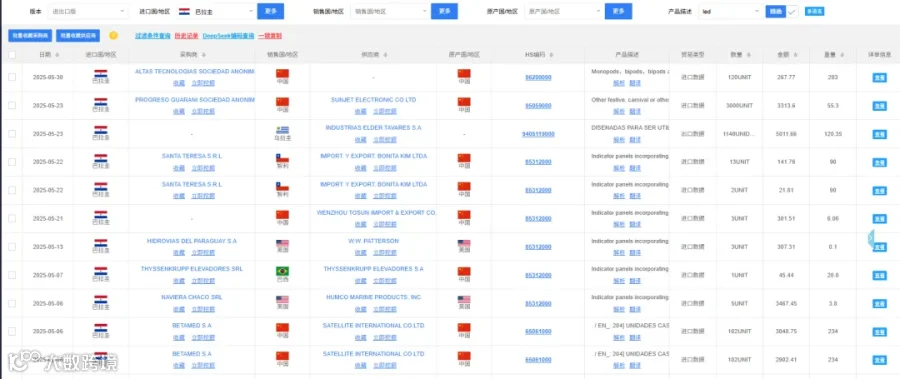Sort the table by HS编码 column
This screenshot has height=379, width=900.
tap(551, 55)
